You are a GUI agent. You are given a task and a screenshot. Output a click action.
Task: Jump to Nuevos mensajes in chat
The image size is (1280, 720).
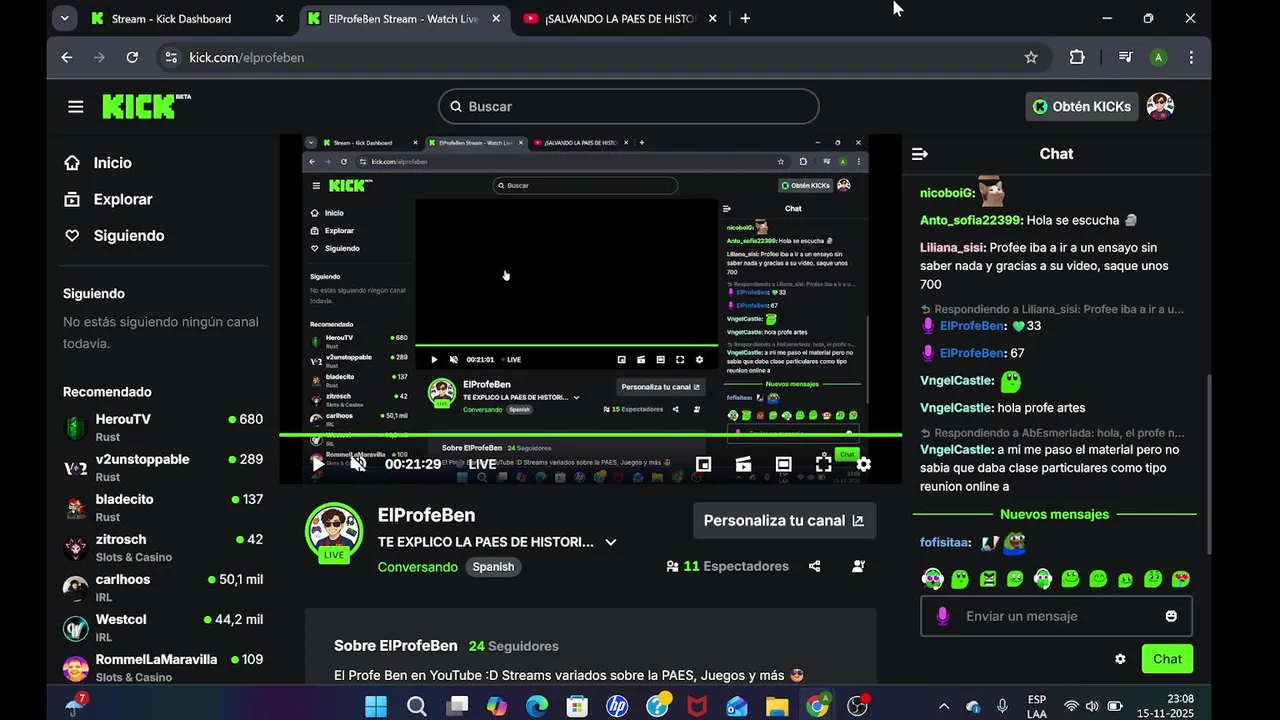click(x=1055, y=514)
